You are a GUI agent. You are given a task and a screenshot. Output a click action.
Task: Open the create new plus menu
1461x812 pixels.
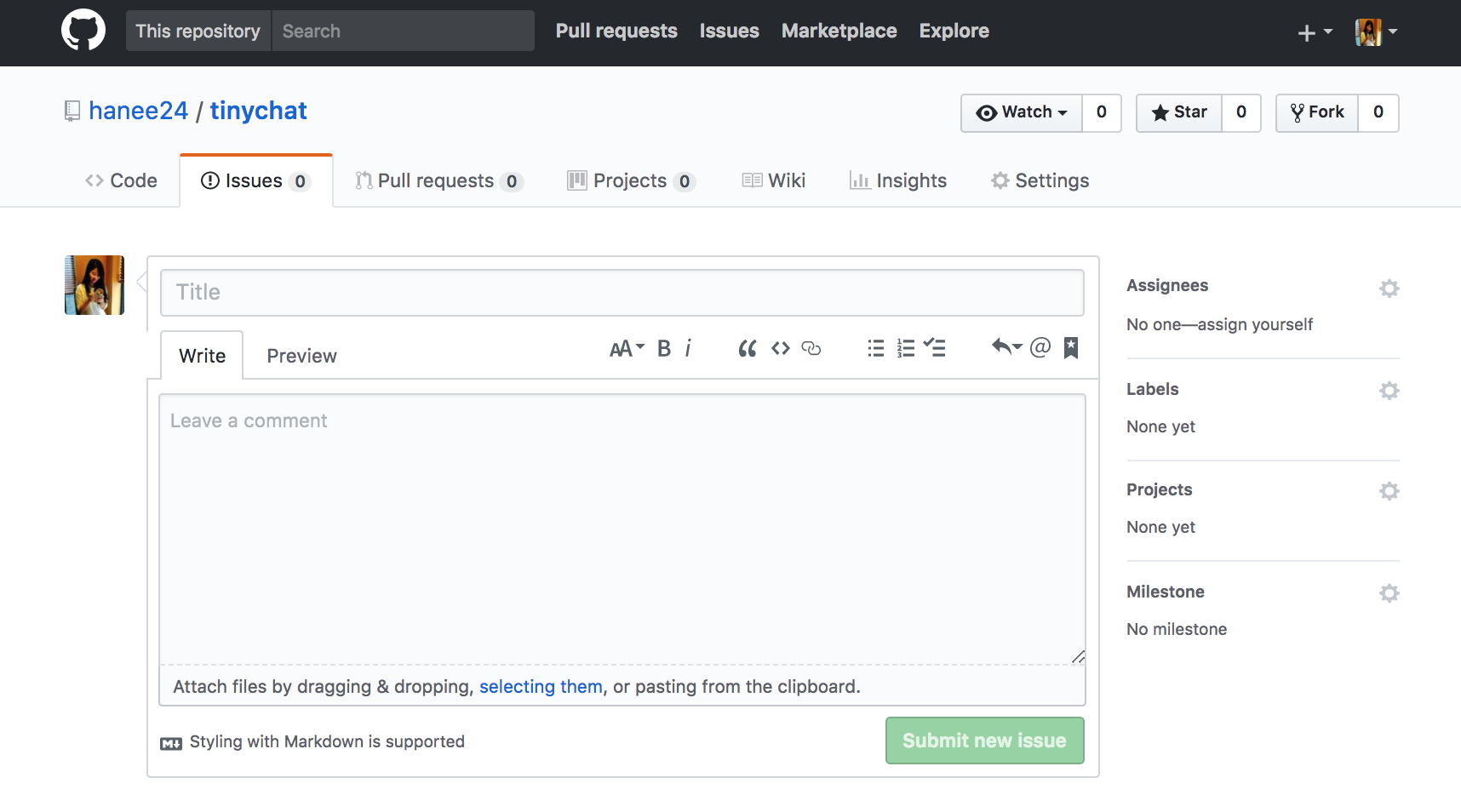pos(1315,32)
